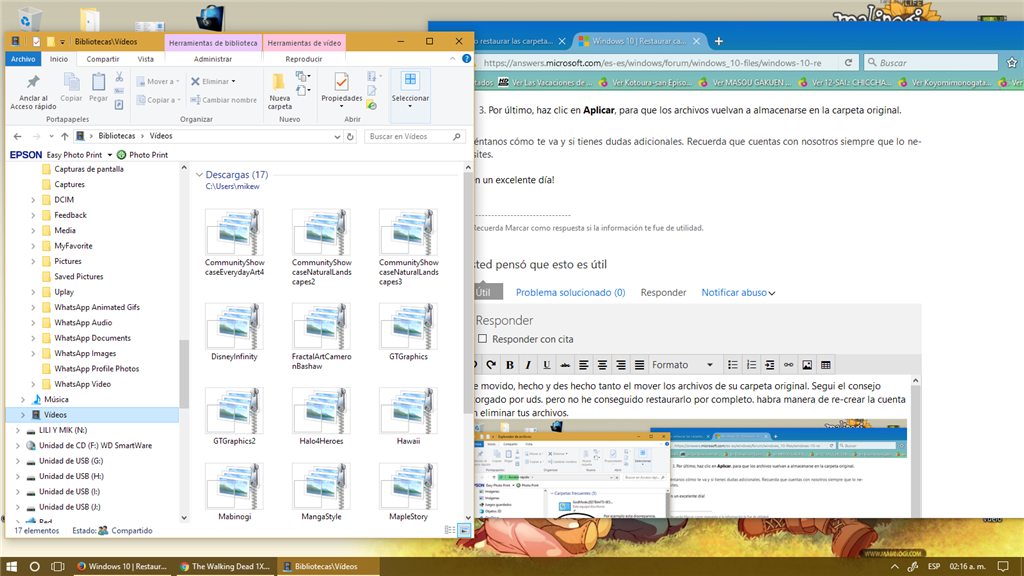
Task: Switch to the Vista ribbon tab
Action: point(146,59)
